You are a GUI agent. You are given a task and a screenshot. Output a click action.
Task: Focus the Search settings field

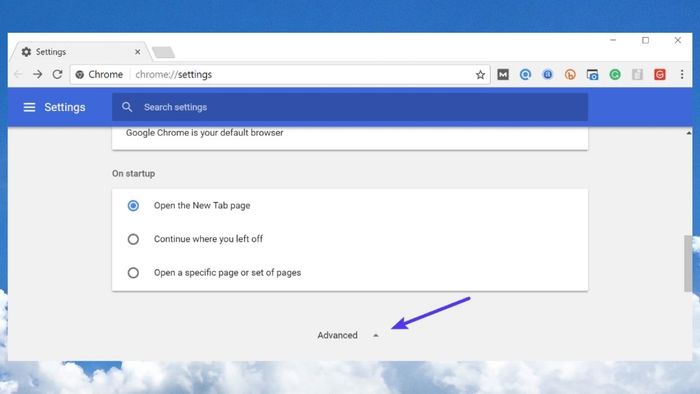(350, 107)
